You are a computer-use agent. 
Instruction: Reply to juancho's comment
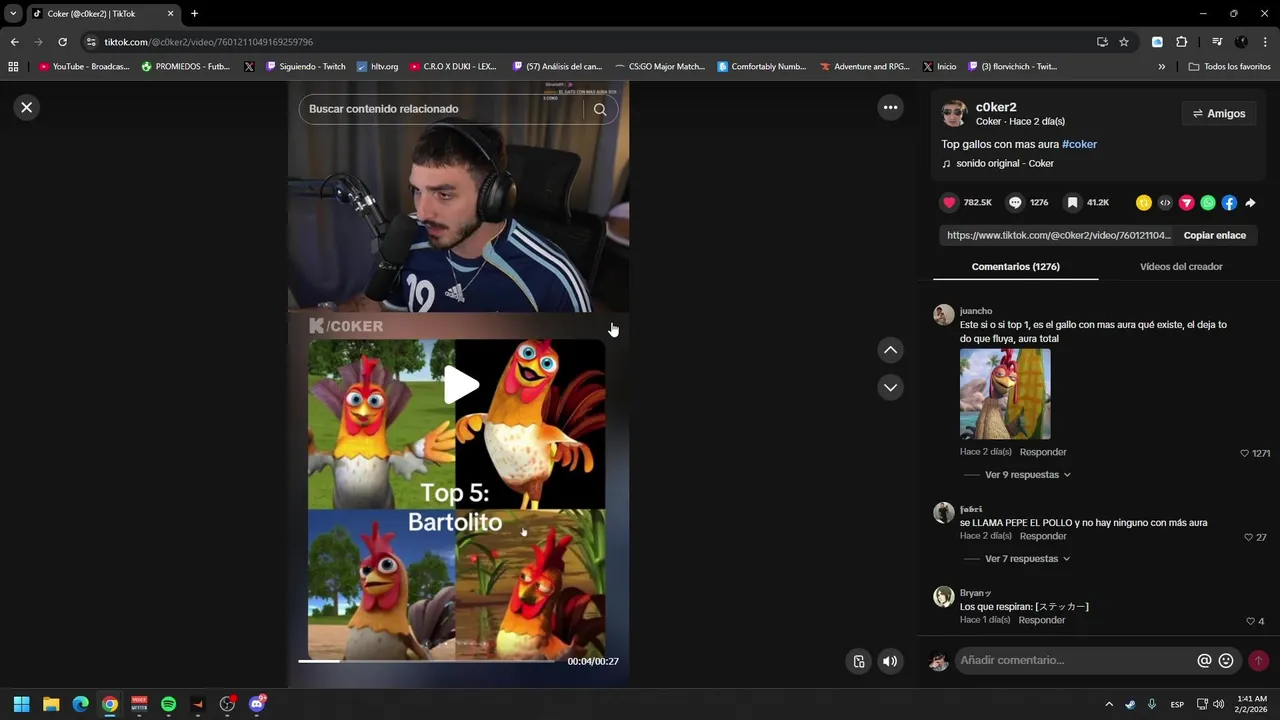point(1043,452)
